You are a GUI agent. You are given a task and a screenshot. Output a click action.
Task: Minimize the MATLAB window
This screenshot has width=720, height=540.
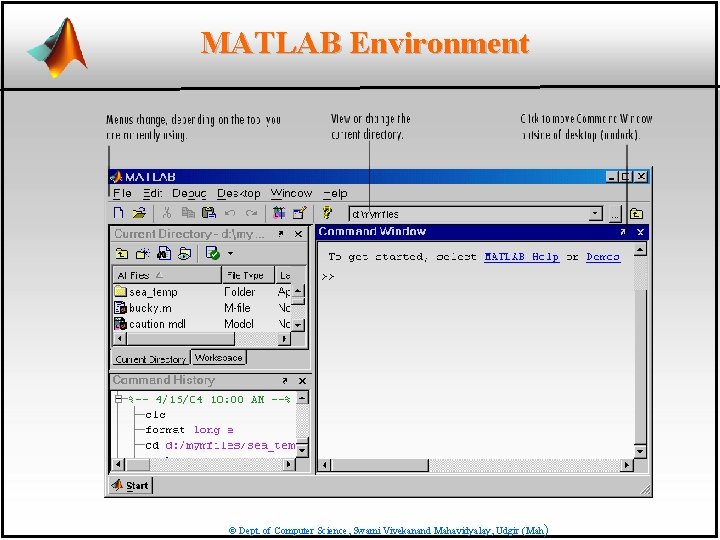pyautogui.click(x=611, y=176)
